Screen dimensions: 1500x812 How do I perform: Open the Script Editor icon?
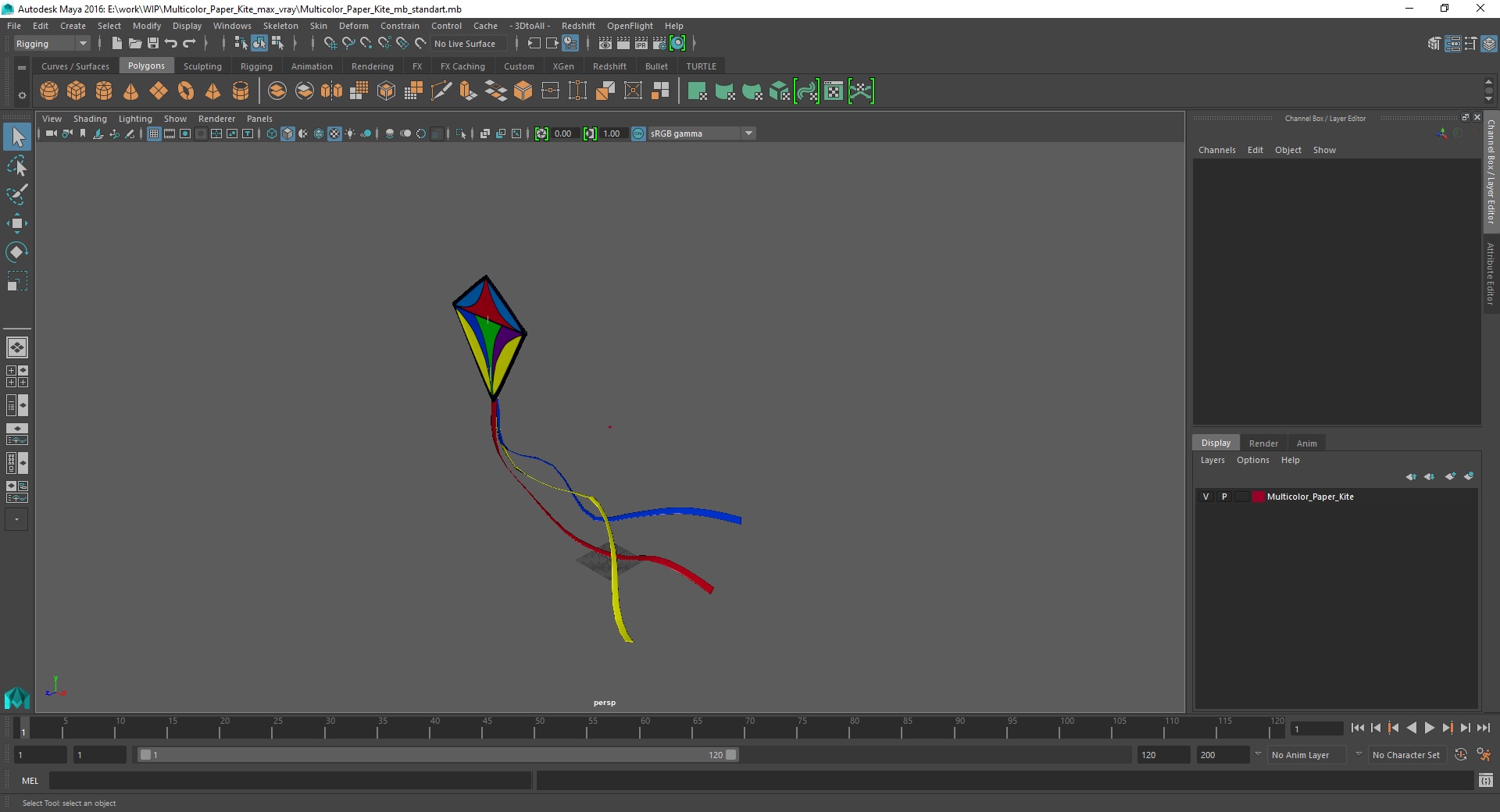click(1486, 780)
